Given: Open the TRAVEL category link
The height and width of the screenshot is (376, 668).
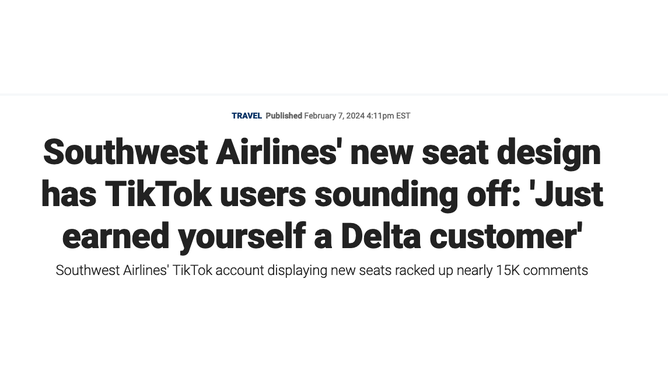Looking at the screenshot, I should click(247, 116).
